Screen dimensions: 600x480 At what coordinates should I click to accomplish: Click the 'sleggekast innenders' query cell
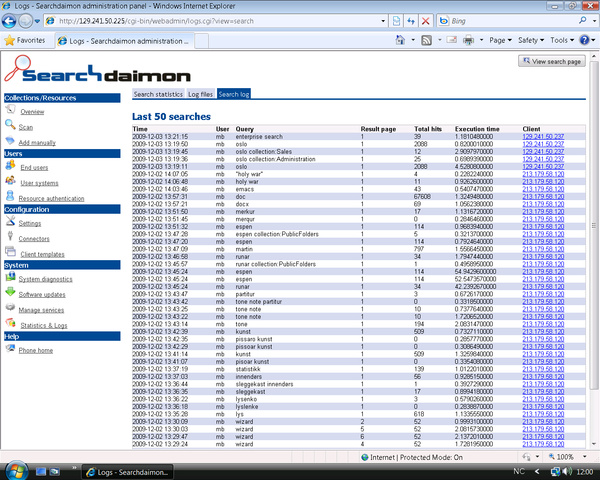tap(264, 384)
